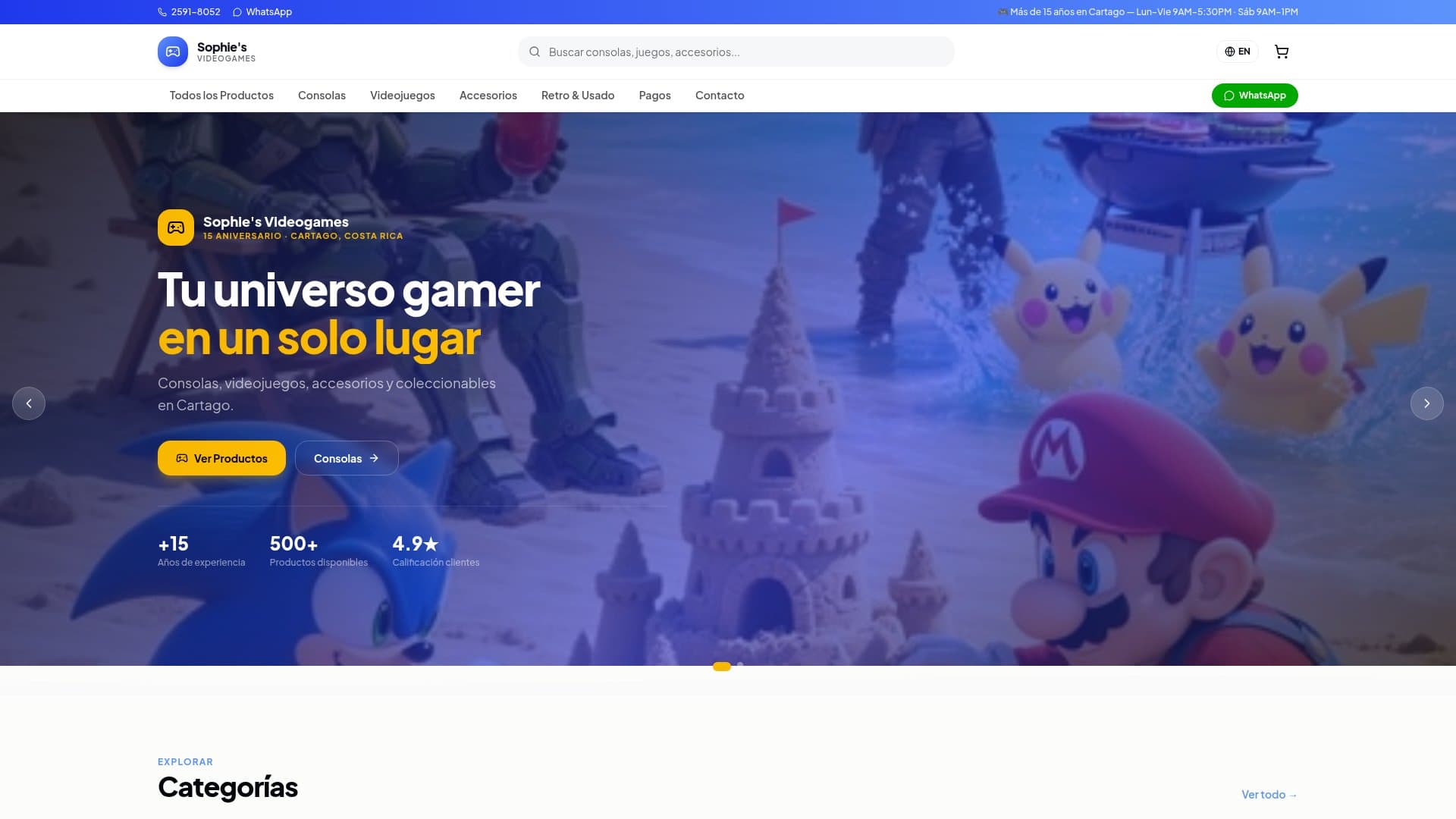The width and height of the screenshot is (1456, 819).
Task: Open Todos los Productos menu
Action: pyautogui.click(x=221, y=96)
